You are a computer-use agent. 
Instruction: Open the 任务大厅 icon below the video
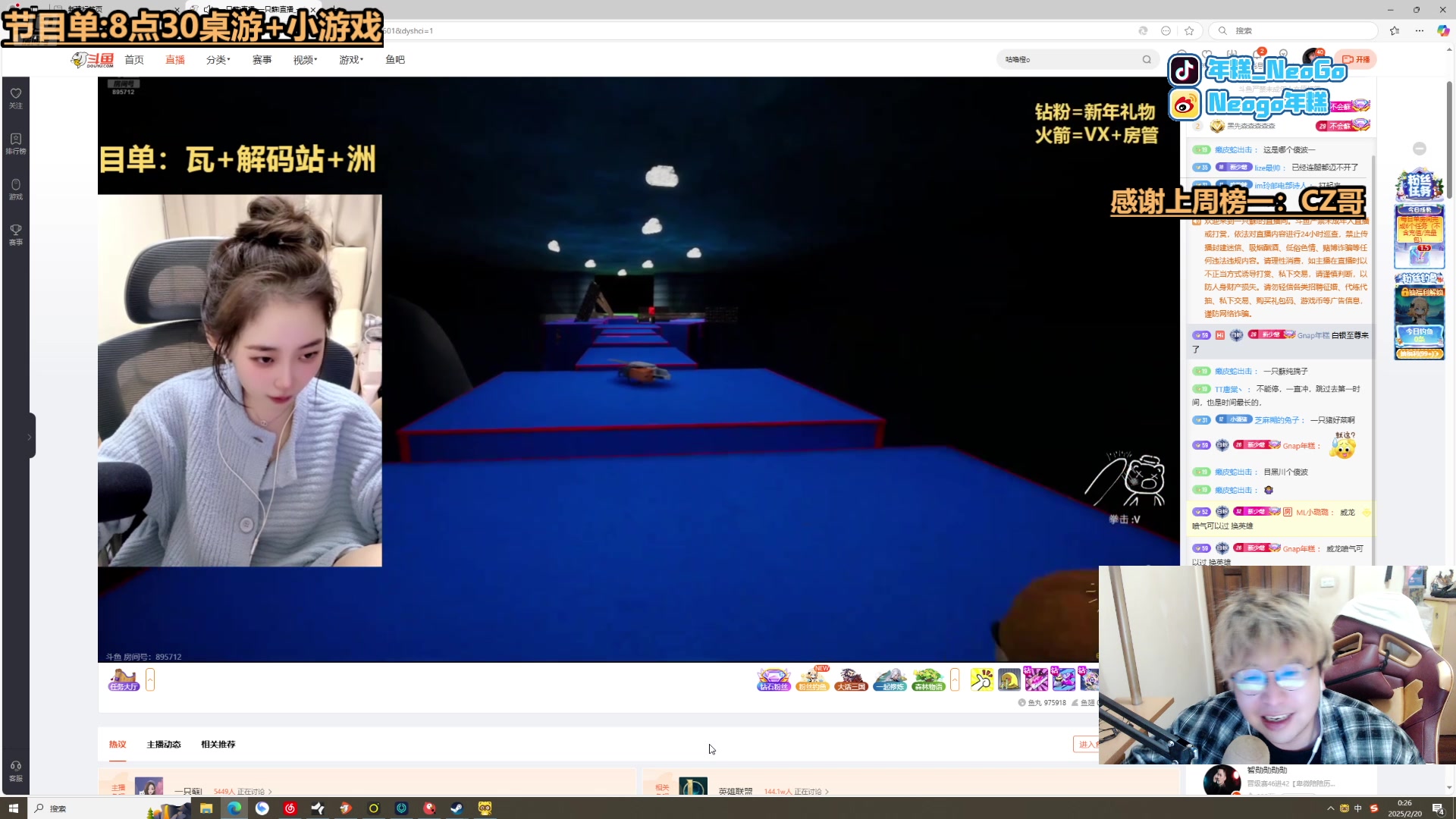pyautogui.click(x=124, y=679)
